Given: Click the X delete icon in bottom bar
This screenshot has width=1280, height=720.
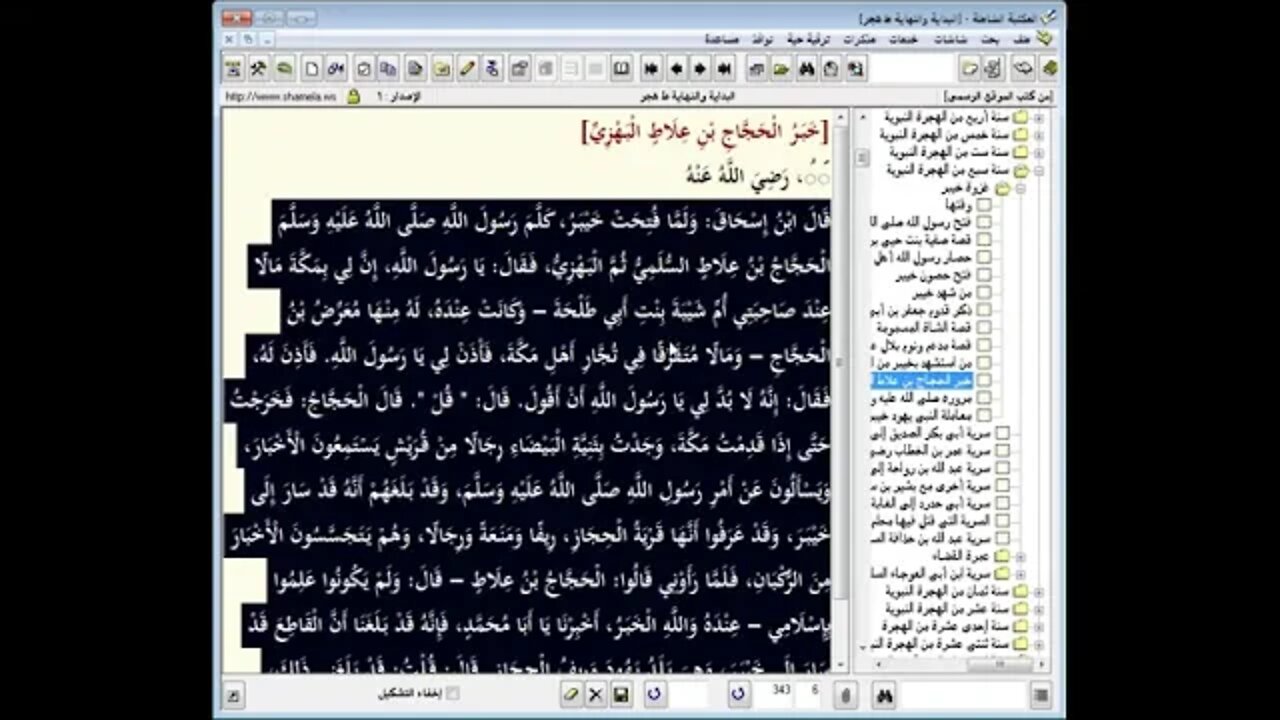Looking at the screenshot, I should click(596, 694).
